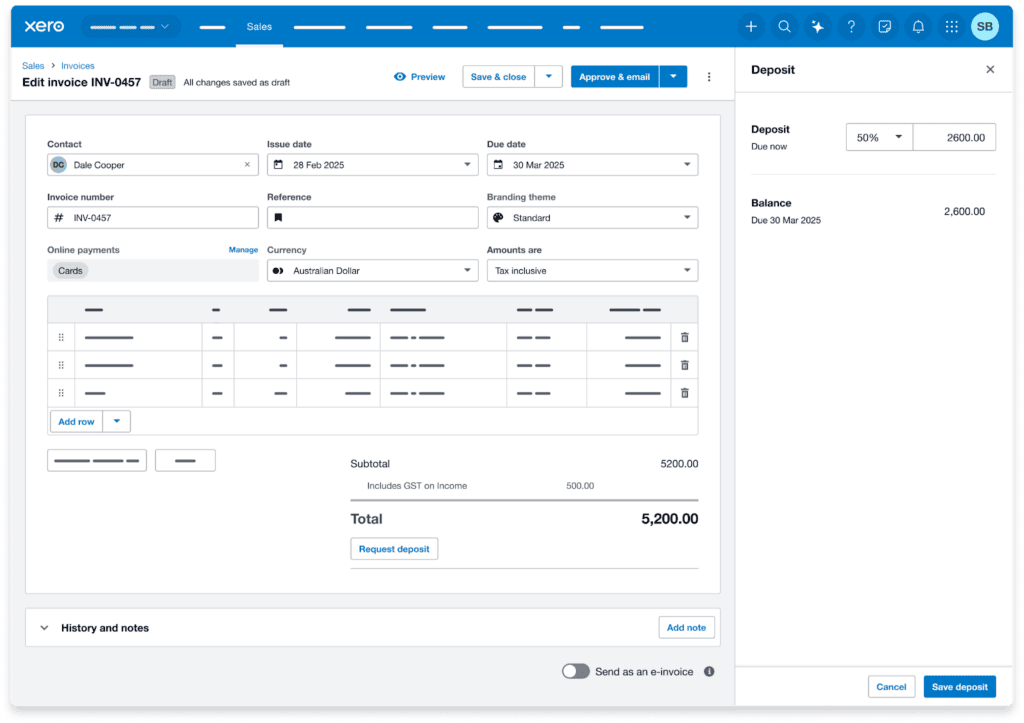Expand the History and notes section
This screenshot has height=723, width=1024.
(x=44, y=628)
